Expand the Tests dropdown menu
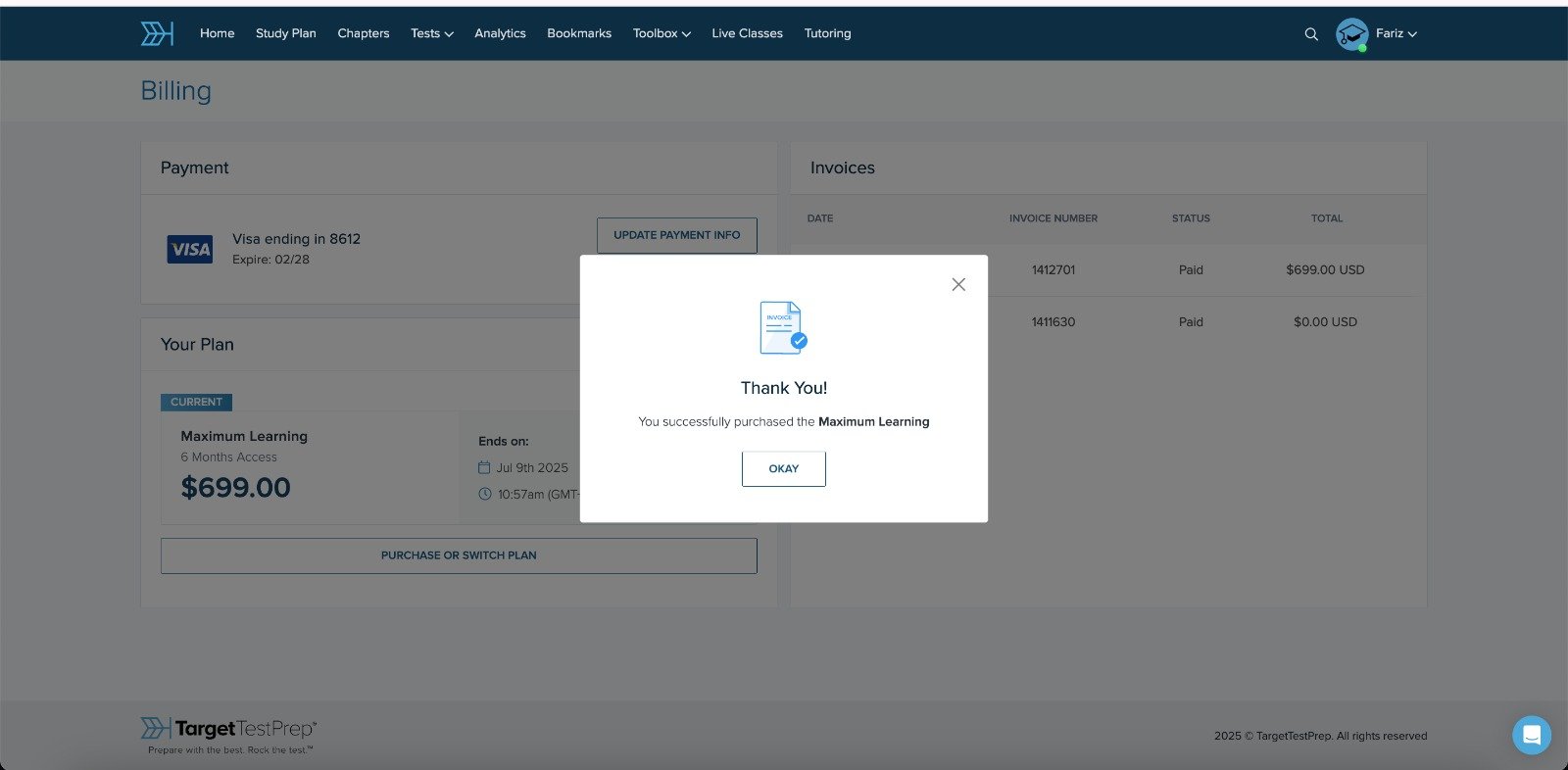The width and height of the screenshot is (1568, 770). point(431,33)
